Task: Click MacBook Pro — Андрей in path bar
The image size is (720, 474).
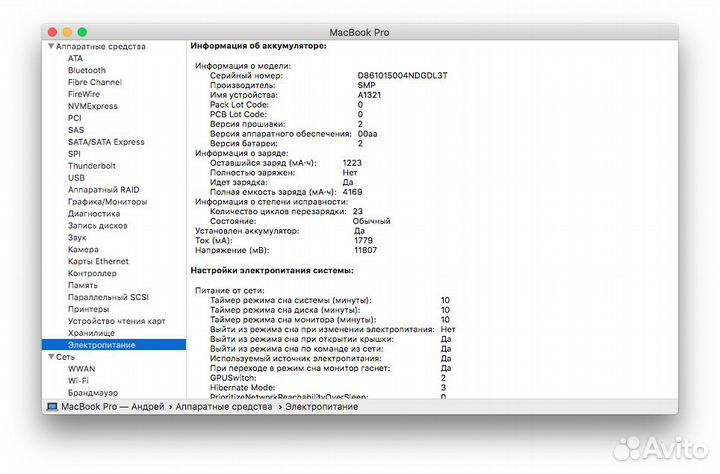Action: coord(112,407)
